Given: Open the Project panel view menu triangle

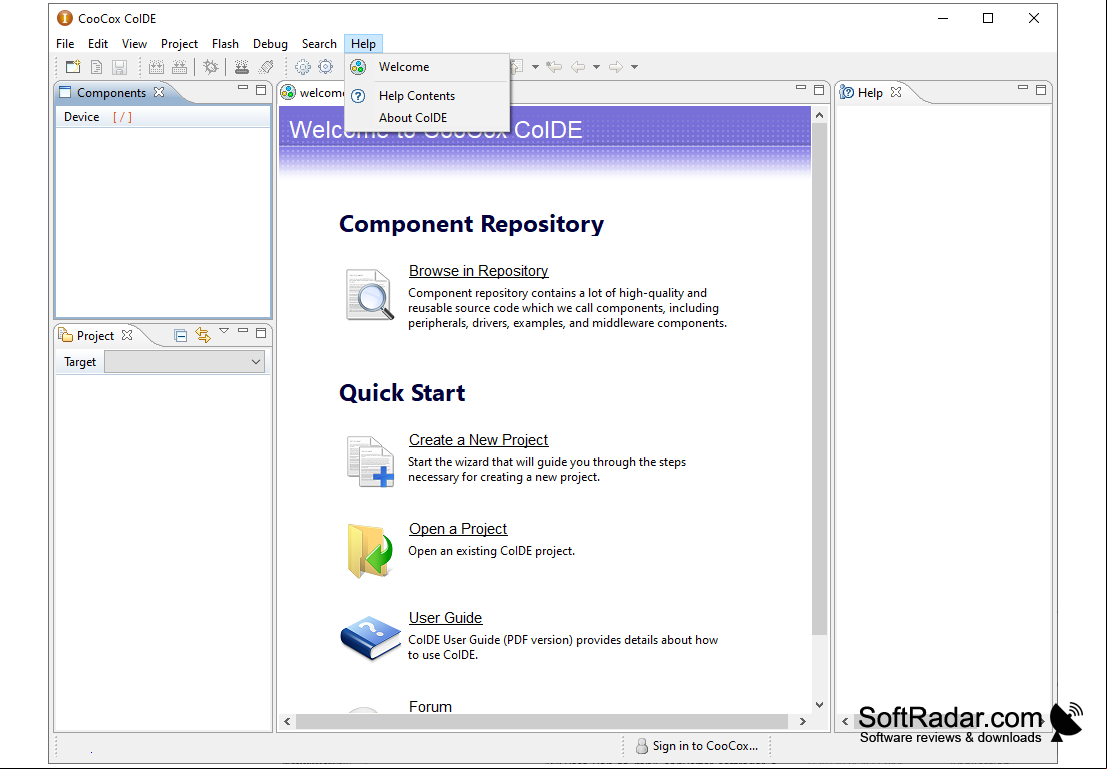Looking at the screenshot, I should click(224, 330).
